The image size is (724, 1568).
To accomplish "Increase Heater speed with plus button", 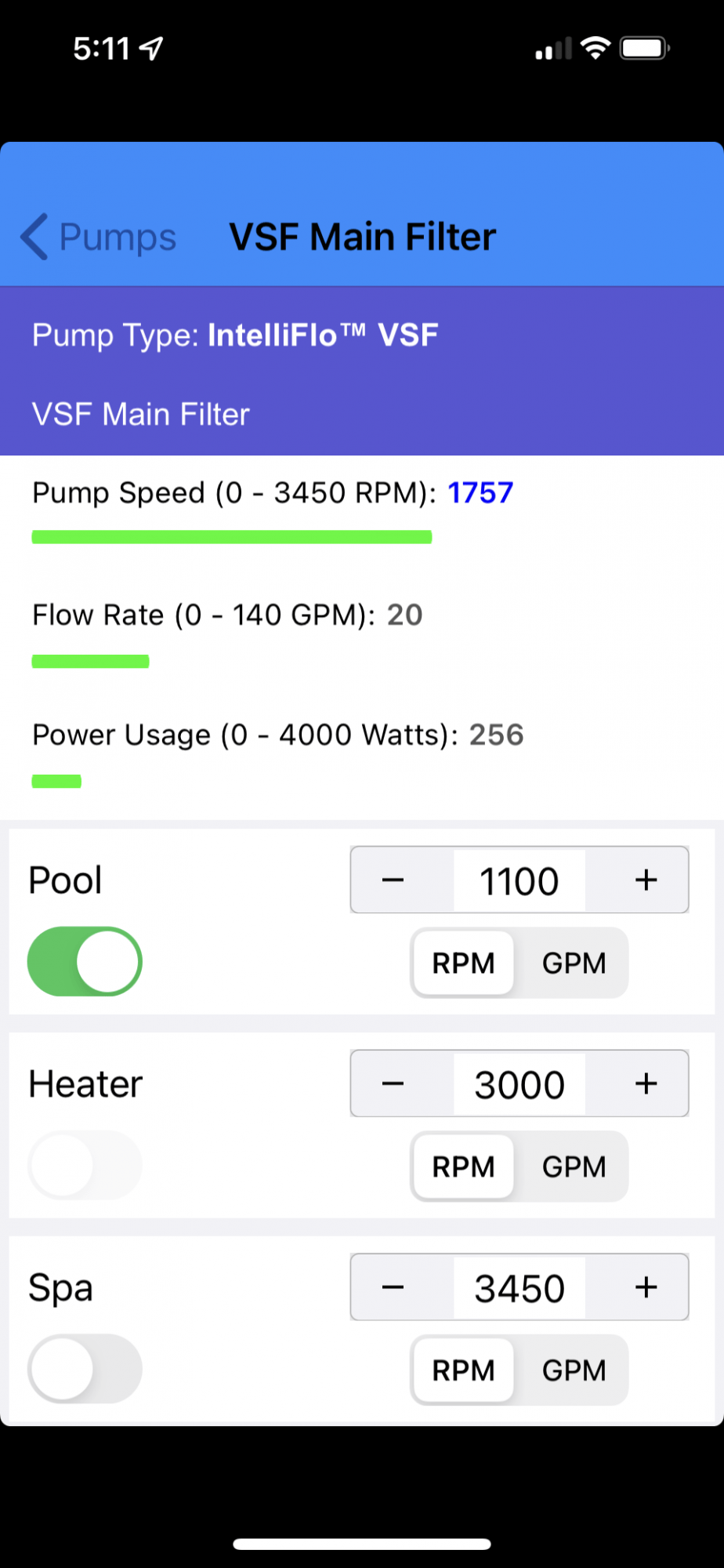I will tap(646, 1083).
